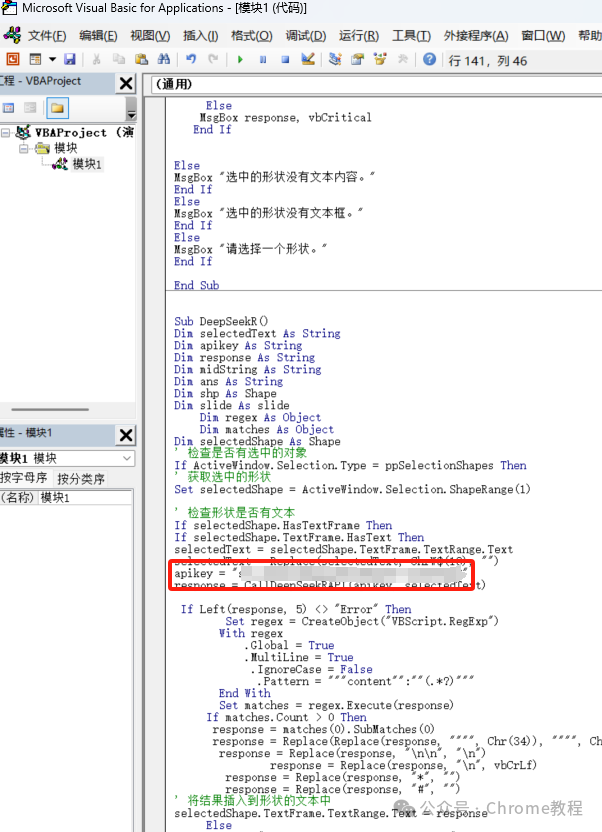Open Find with the binoculars icon
602x832 pixels.
pos(164,59)
